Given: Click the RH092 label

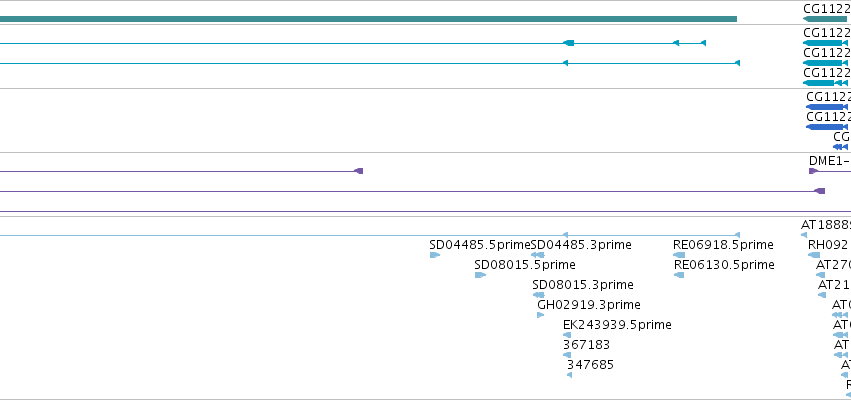Looking at the screenshot, I should (828, 245).
